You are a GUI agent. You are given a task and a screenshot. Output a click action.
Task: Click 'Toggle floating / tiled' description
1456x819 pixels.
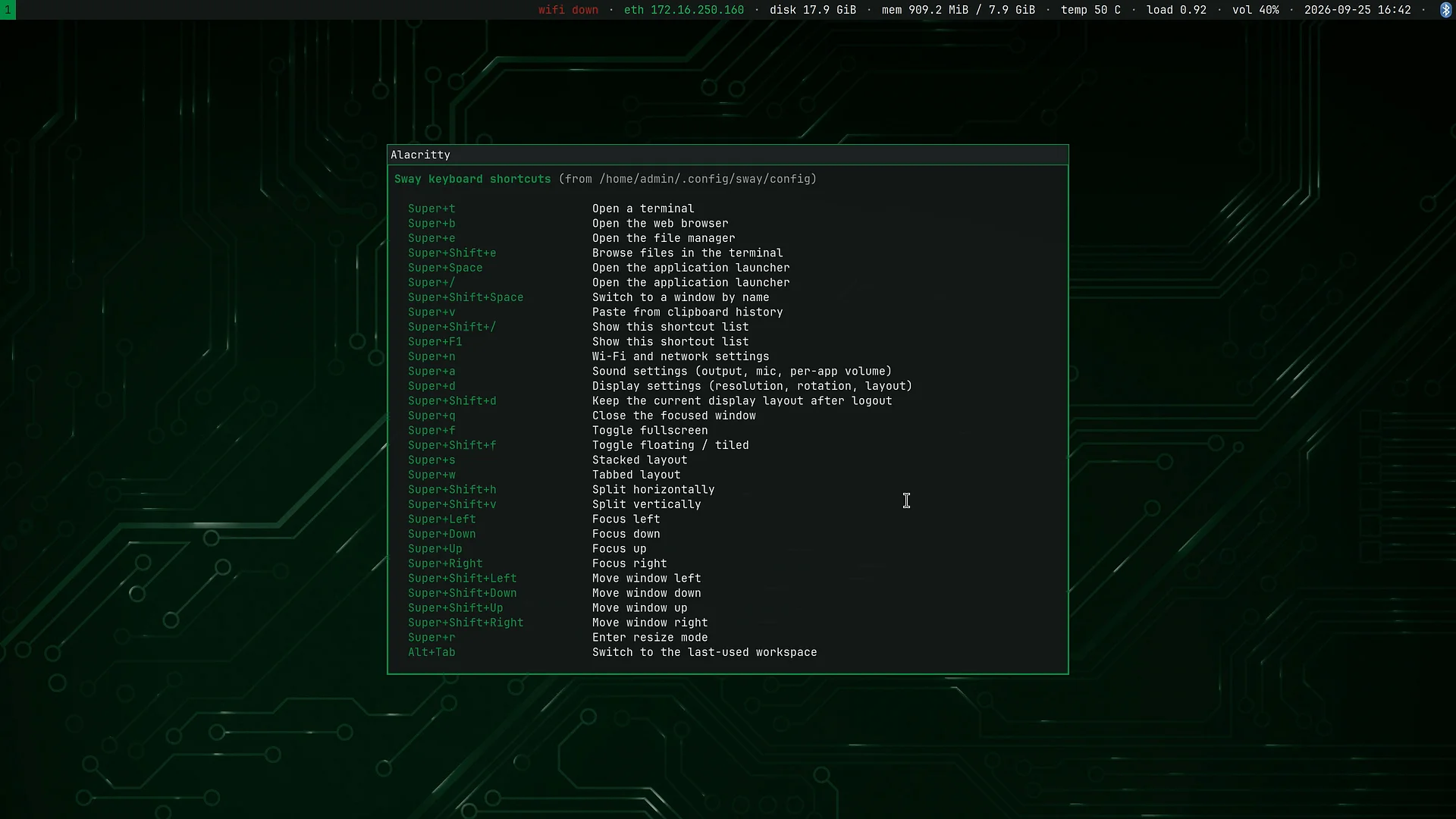(x=670, y=445)
